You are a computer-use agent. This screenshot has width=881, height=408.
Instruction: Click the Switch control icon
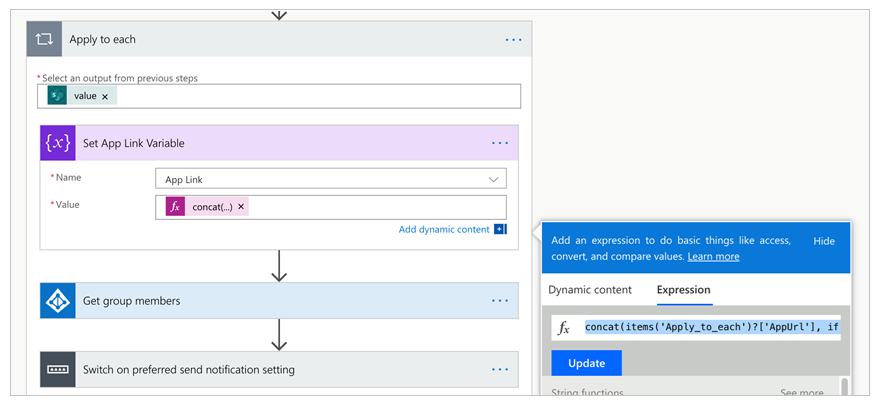pyautogui.click(x=59, y=370)
